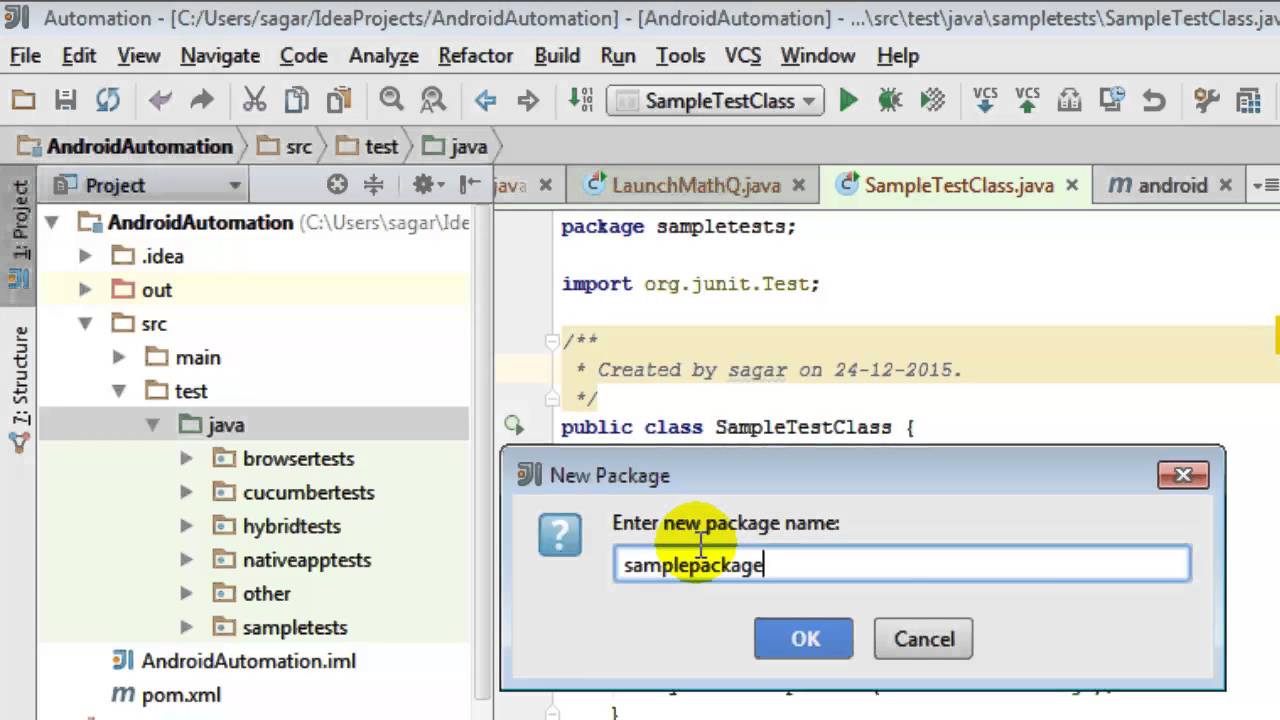
Task: Click Scroll from Source icon in Project panel
Action: pos(337,184)
